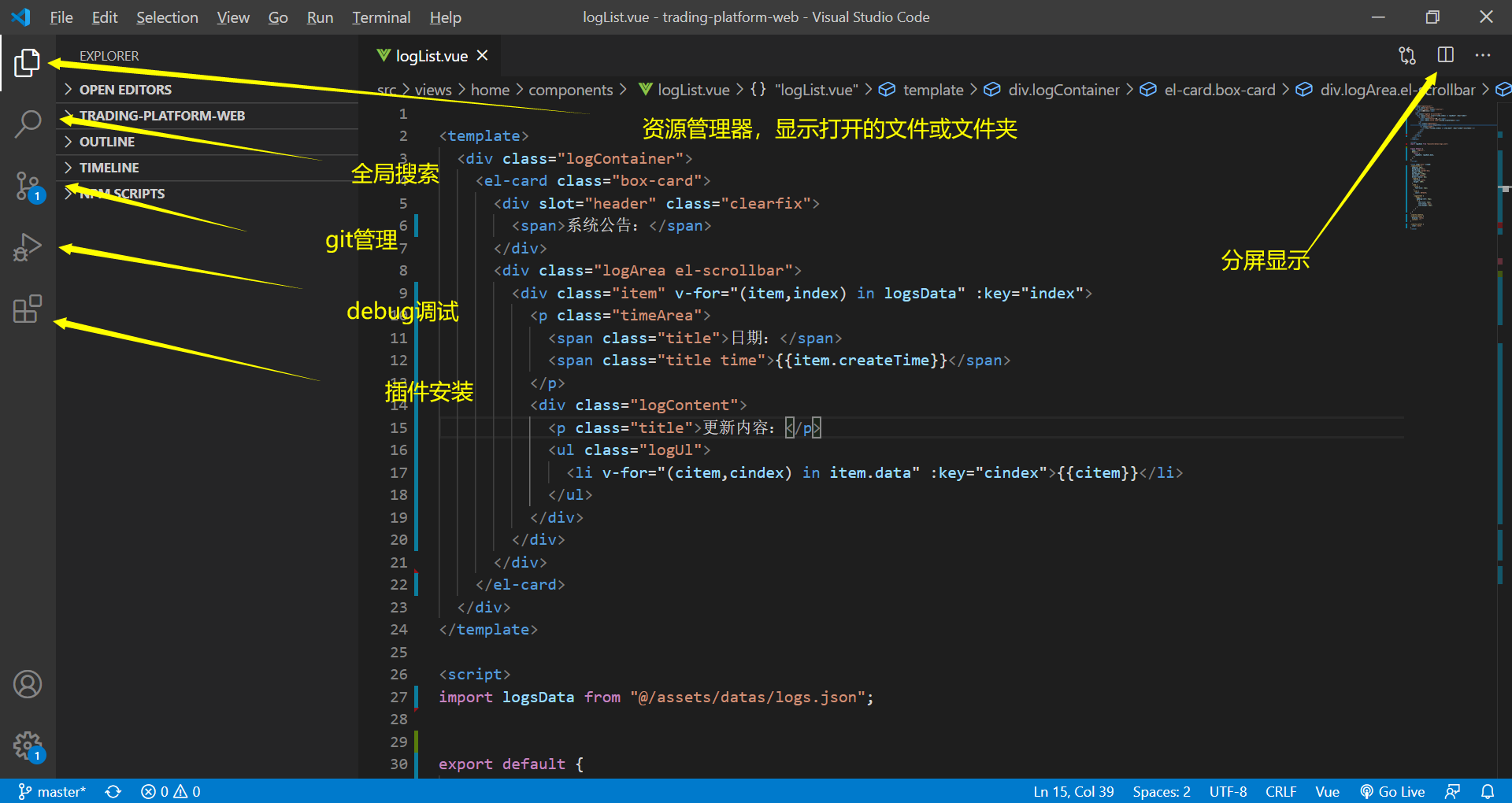Select the logList.vue editor tab
Viewport: 1512px width, 803px height.
tap(432, 56)
